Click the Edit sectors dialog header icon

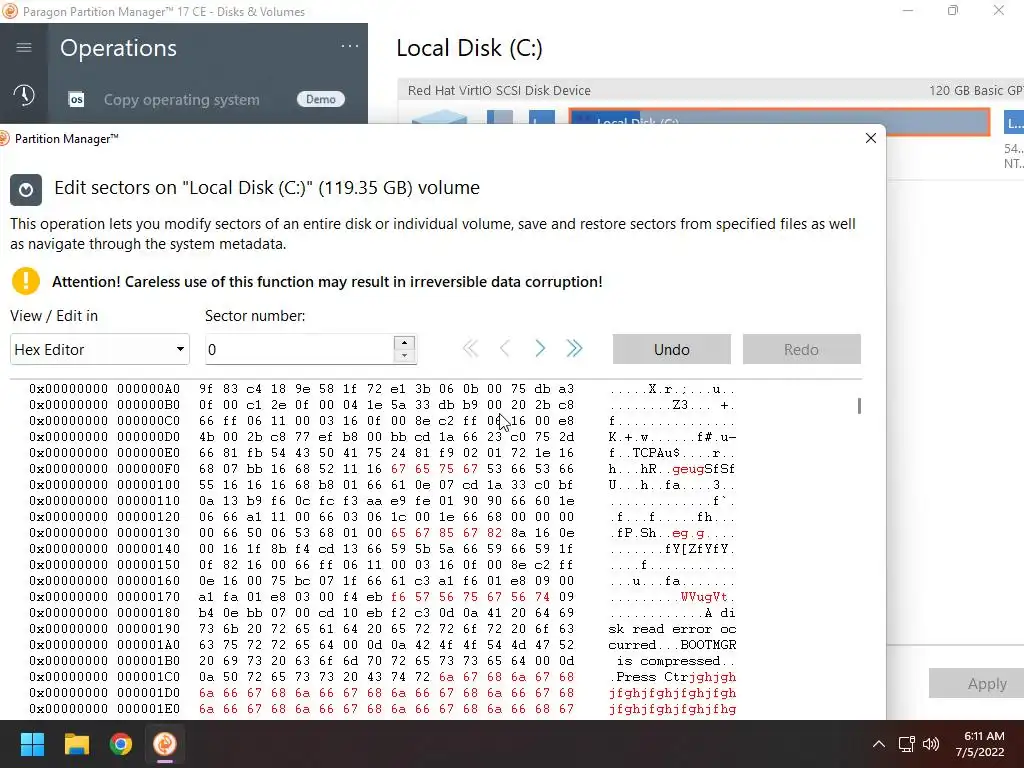click(26, 190)
